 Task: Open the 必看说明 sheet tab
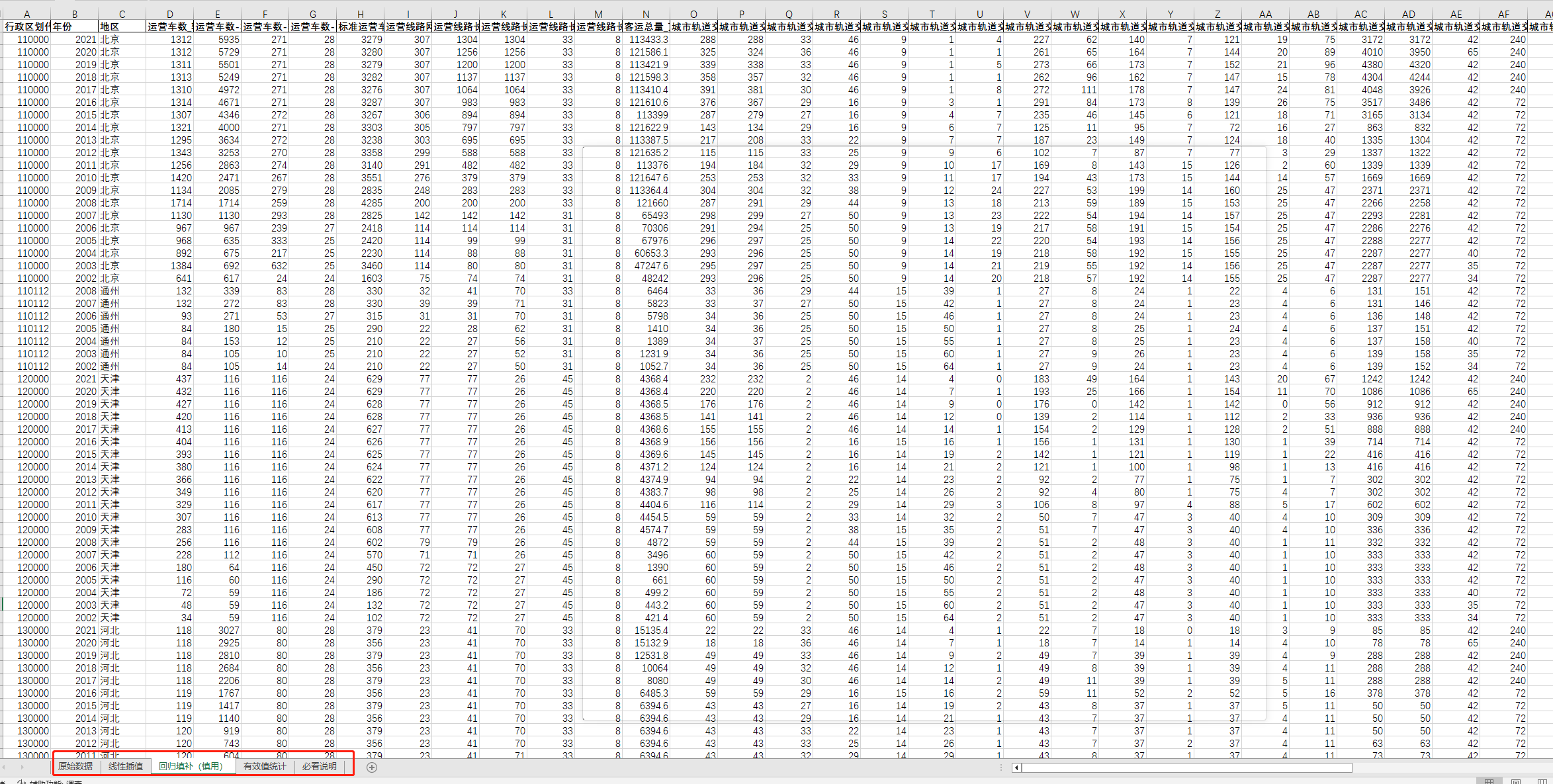coord(320,766)
